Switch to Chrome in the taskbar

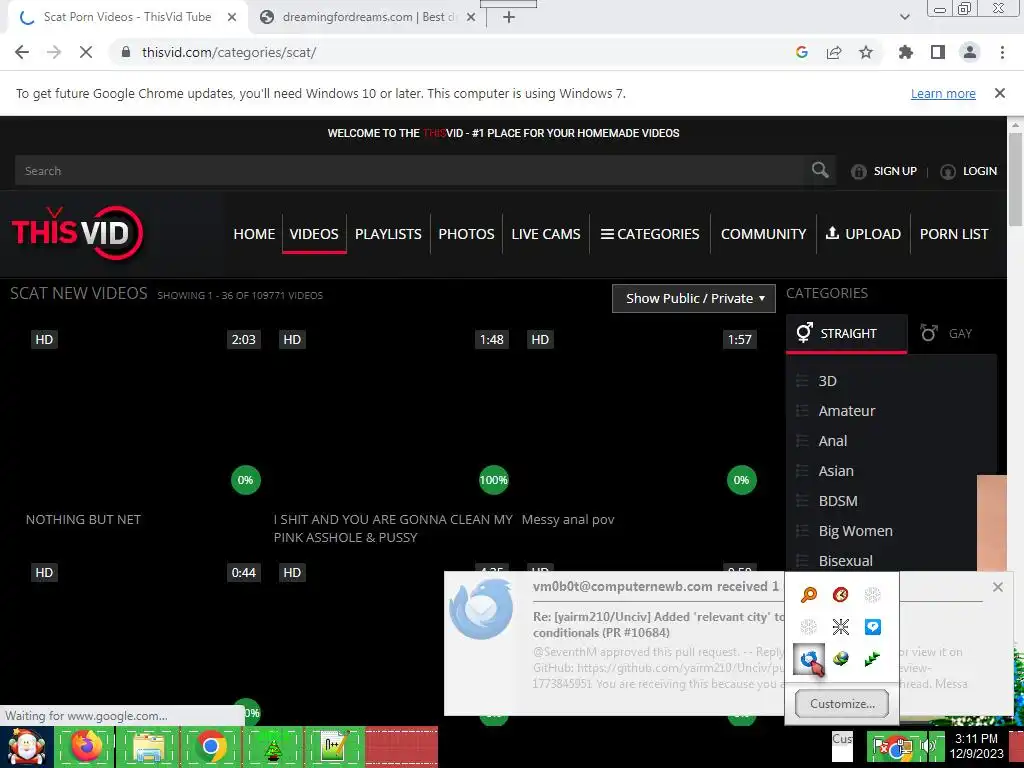tap(210, 746)
